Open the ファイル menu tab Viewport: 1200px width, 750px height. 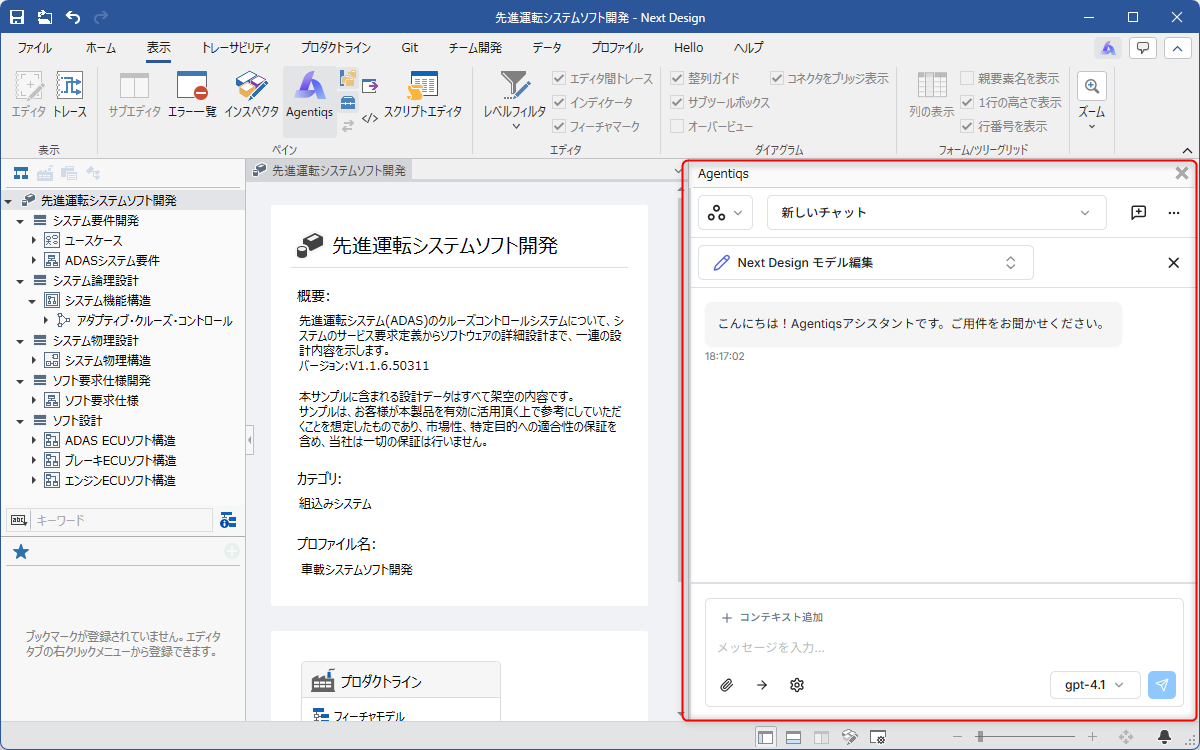[35, 47]
